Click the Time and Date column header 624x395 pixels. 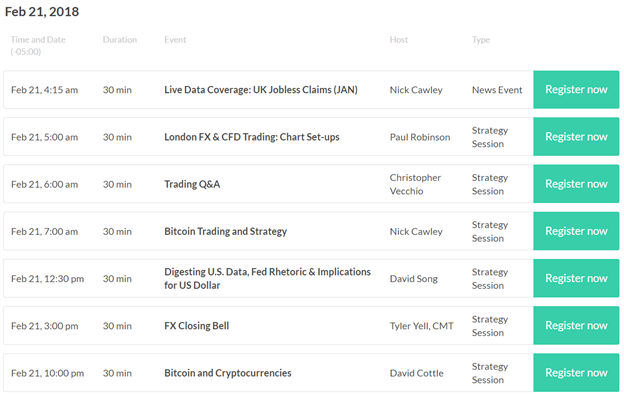[38, 45]
